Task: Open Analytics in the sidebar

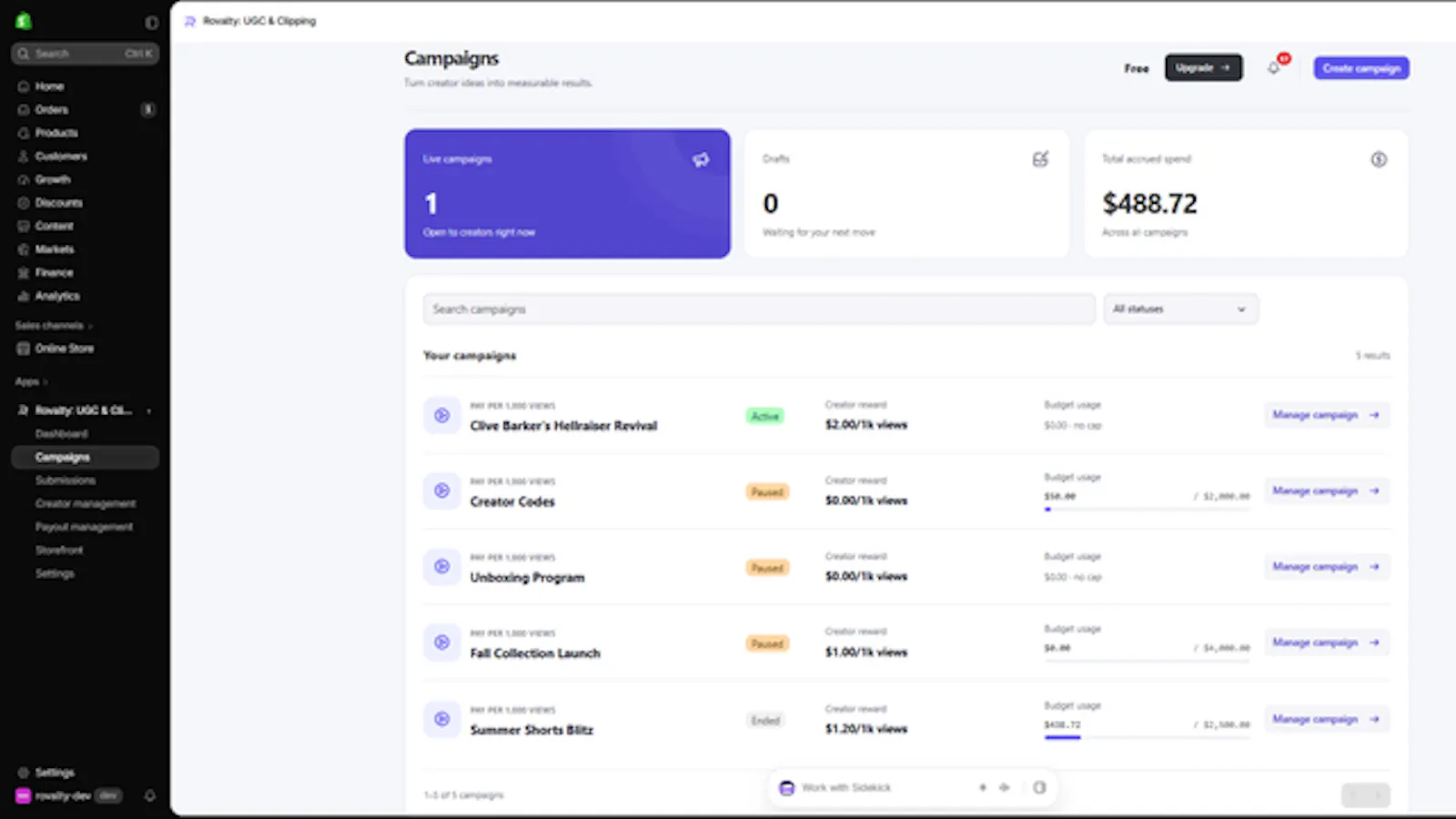Action: point(57,297)
